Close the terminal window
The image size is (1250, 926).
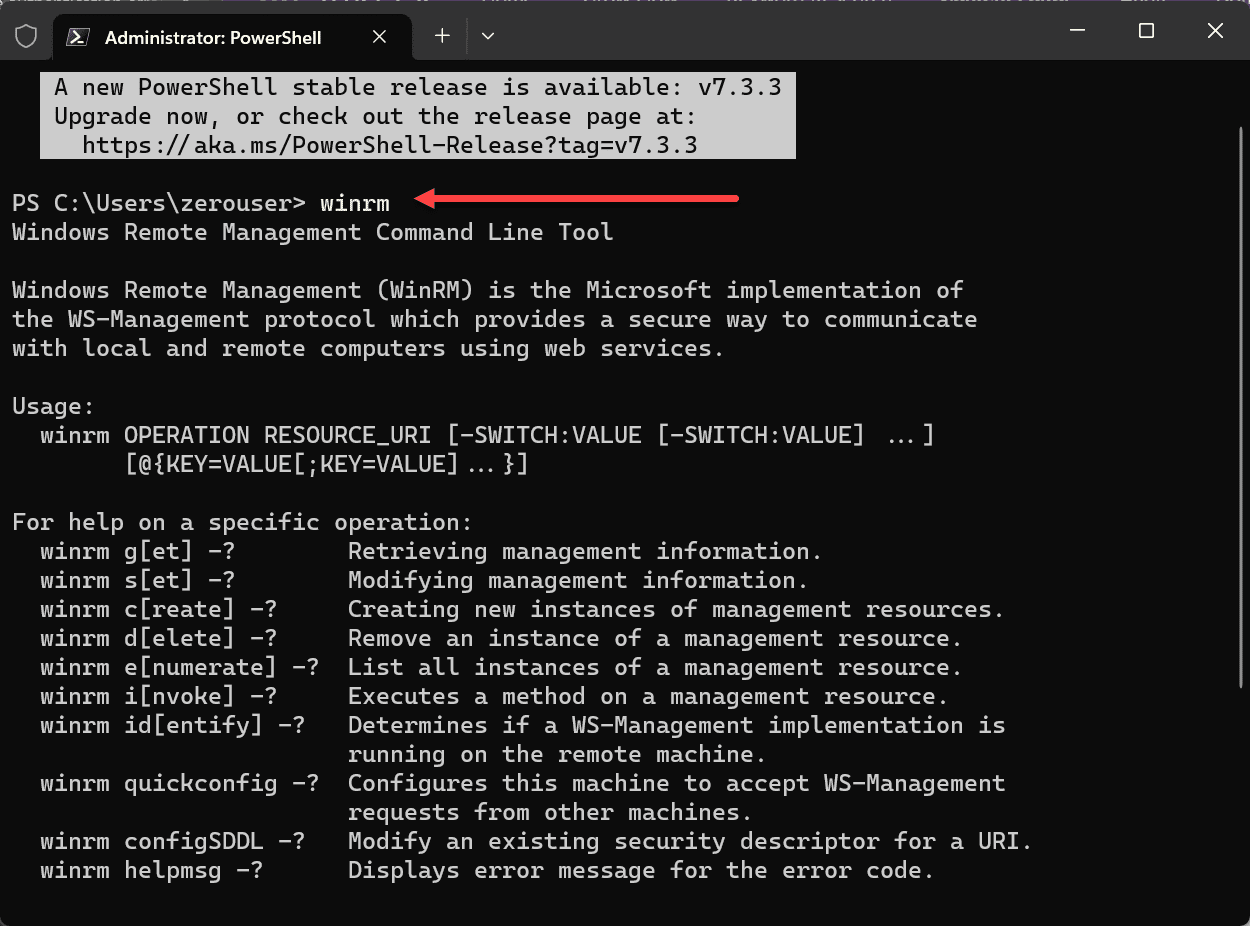click(1215, 31)
